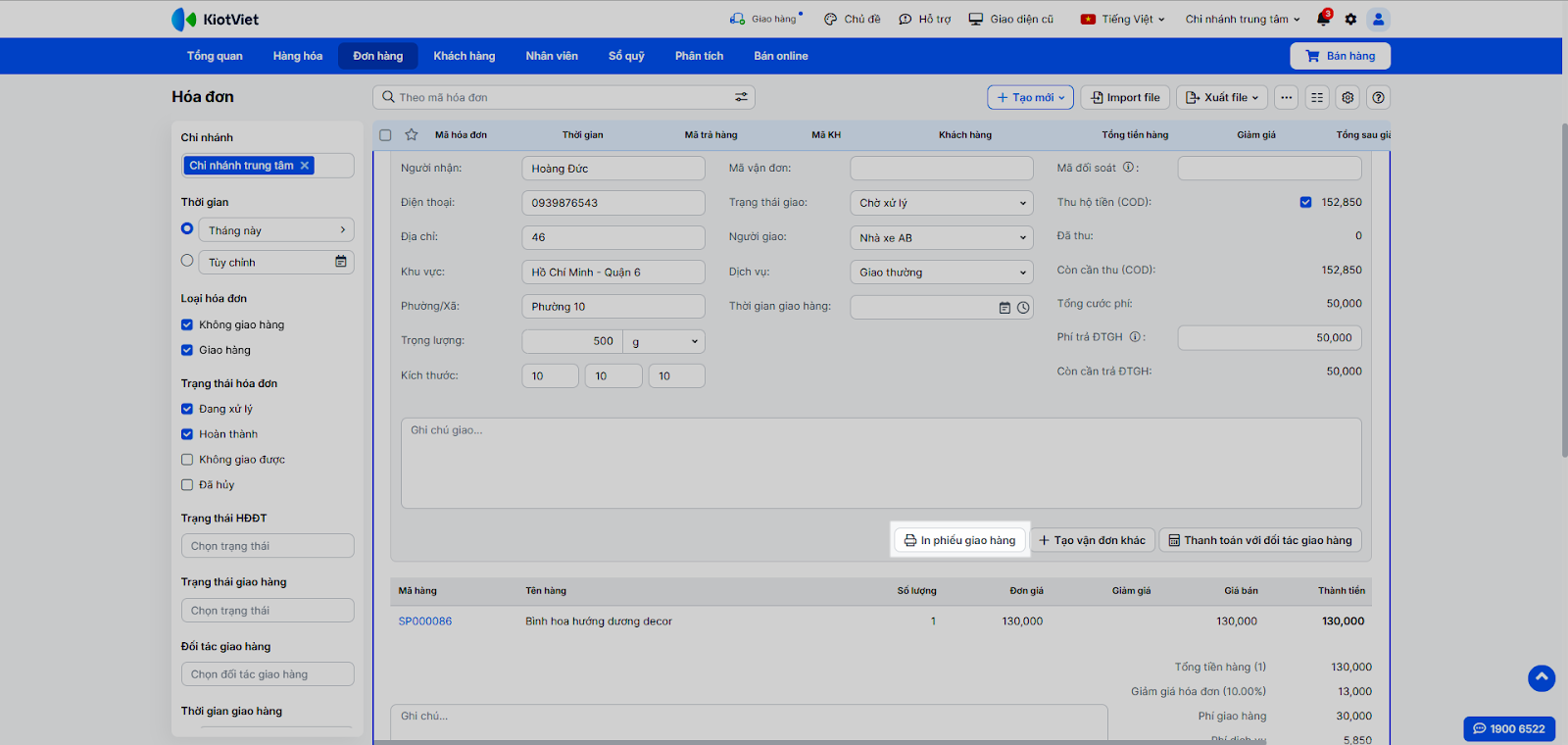Open the settings gear in the top bar

coord(1350,19)
